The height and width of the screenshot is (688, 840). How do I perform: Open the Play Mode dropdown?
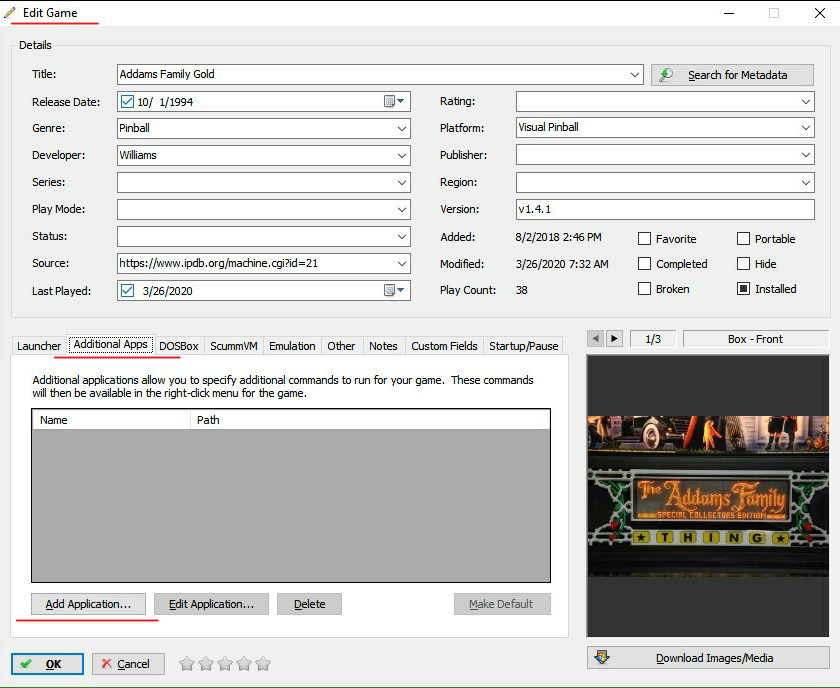click(x=402, y=210)
